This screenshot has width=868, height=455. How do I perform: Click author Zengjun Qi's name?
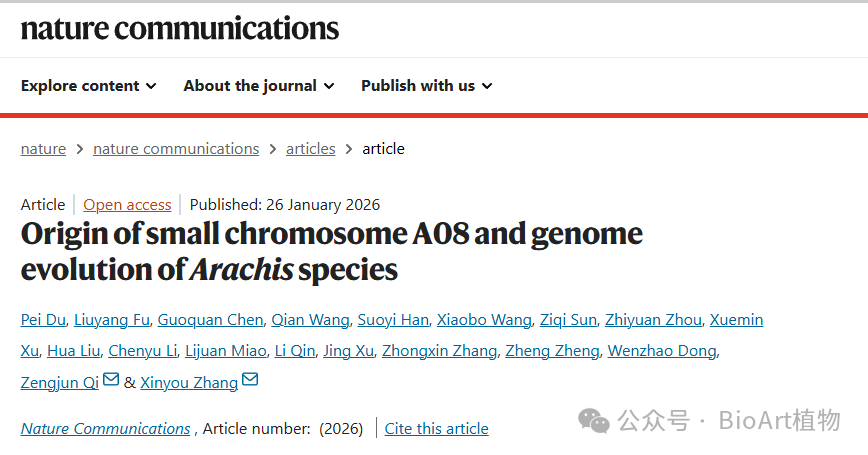(59, 383)
